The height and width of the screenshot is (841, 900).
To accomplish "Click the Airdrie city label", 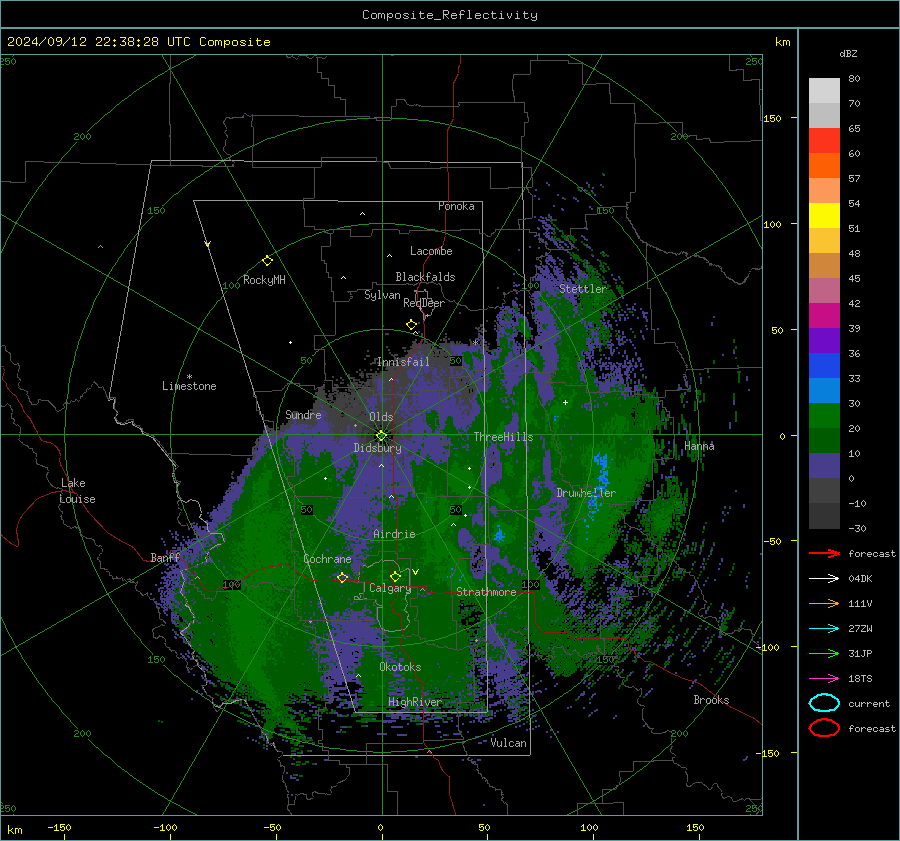I will click(394, 534).
